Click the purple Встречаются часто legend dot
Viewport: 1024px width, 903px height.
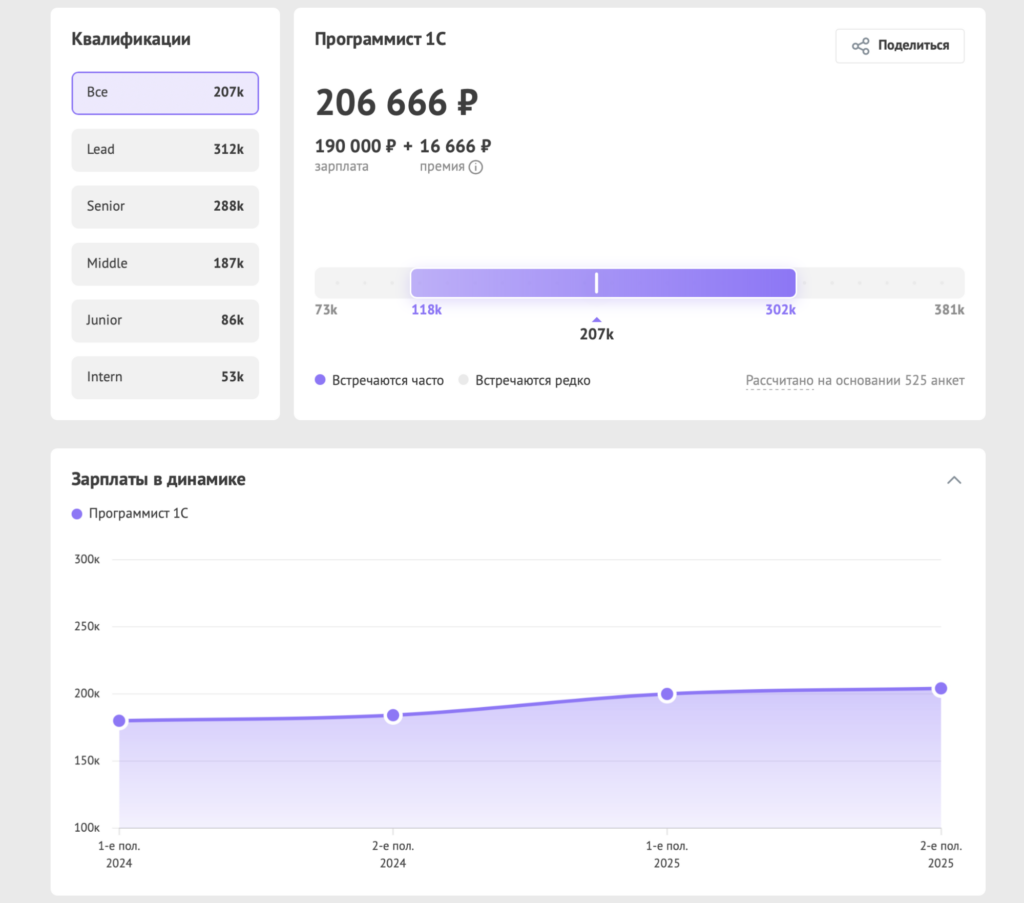pos(321,381)
